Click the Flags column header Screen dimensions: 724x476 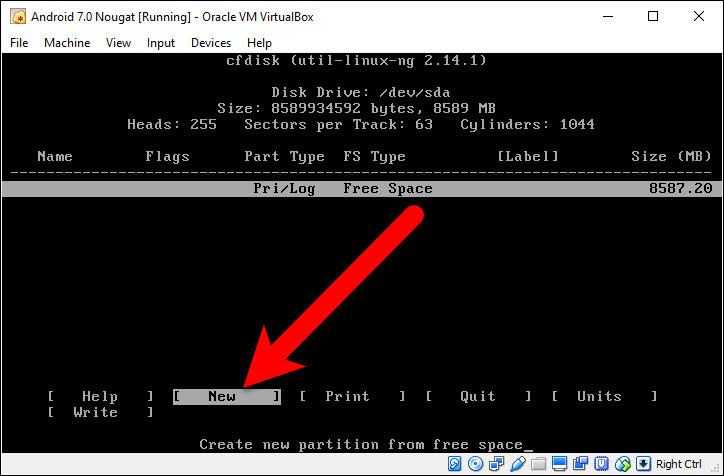pyautogui.click(x=167, y=157)
